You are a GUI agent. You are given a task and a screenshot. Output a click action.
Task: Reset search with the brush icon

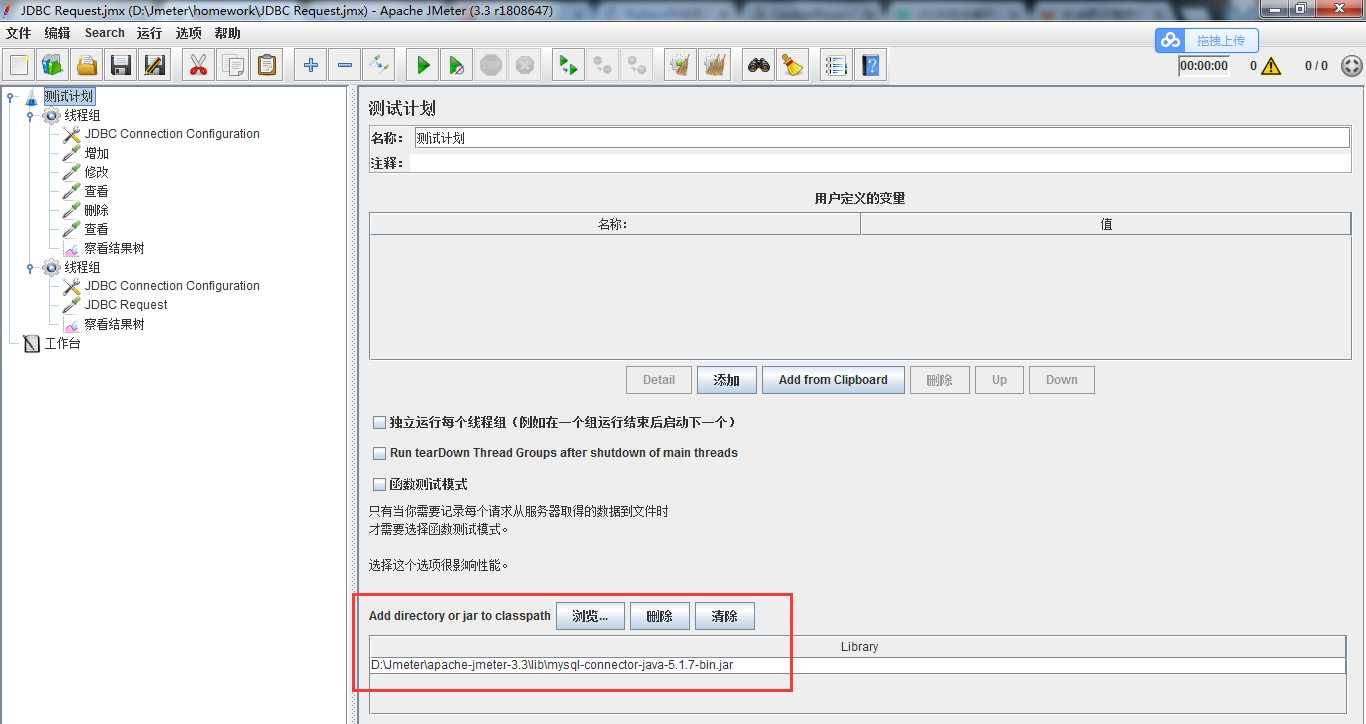pos(793,66)
